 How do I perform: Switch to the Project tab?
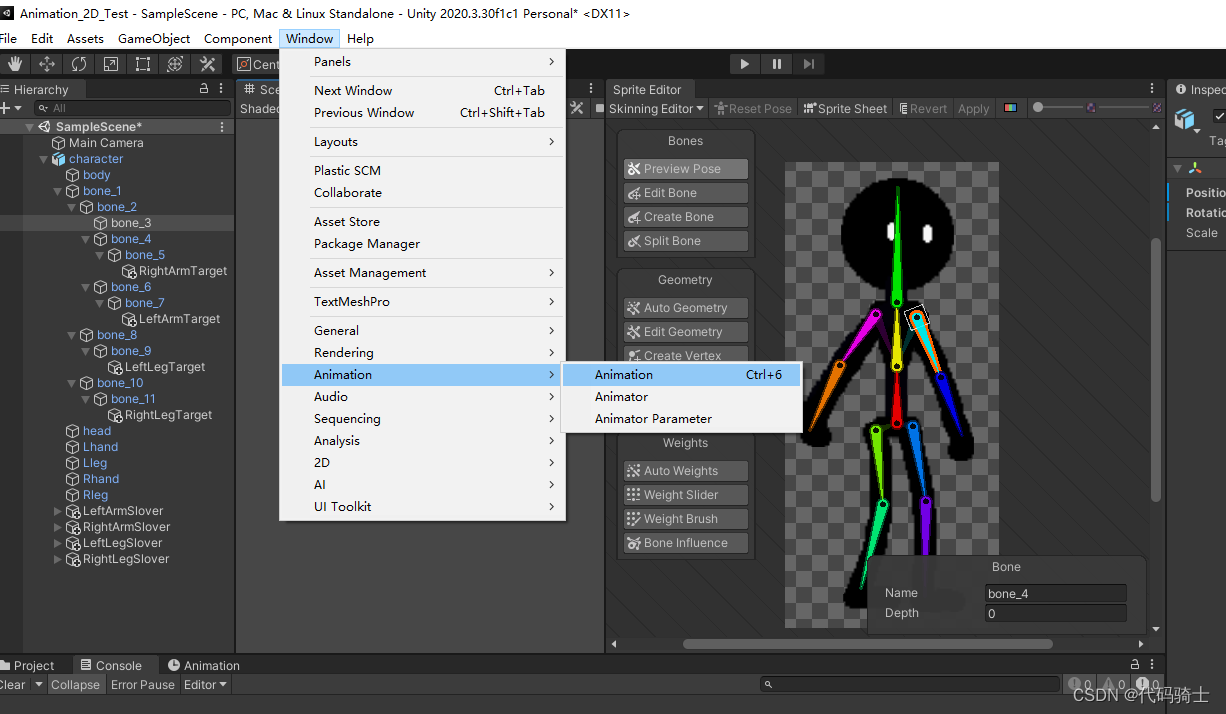pyautogui.click(x=27, y=665)
